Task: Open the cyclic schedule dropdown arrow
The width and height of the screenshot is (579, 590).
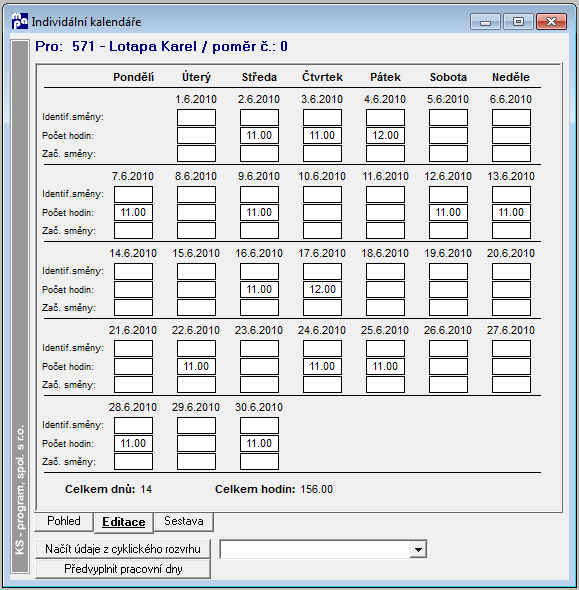Action: 418,550
